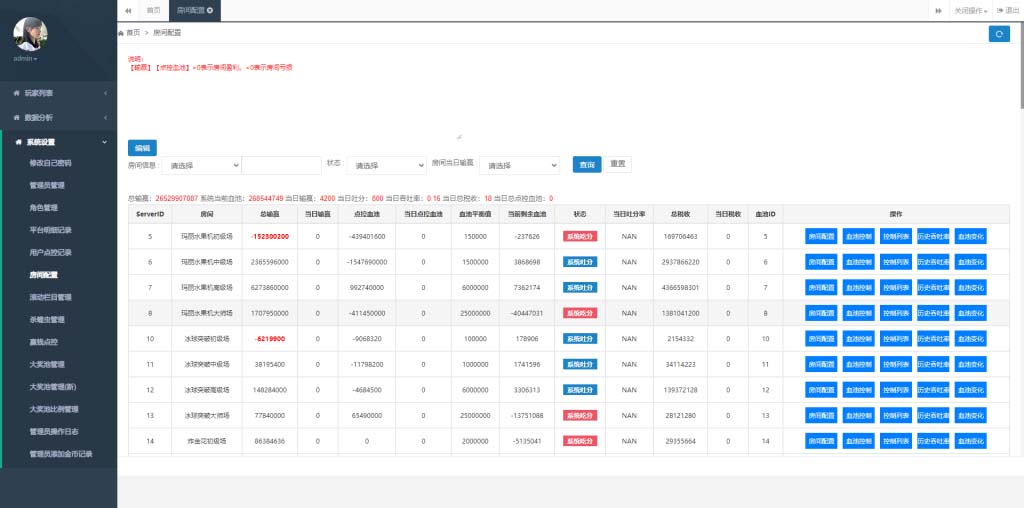This screenshot has width=1024, height=508.
Task: Switch to the 首页 tab
Action: click(x=152, y=10)
